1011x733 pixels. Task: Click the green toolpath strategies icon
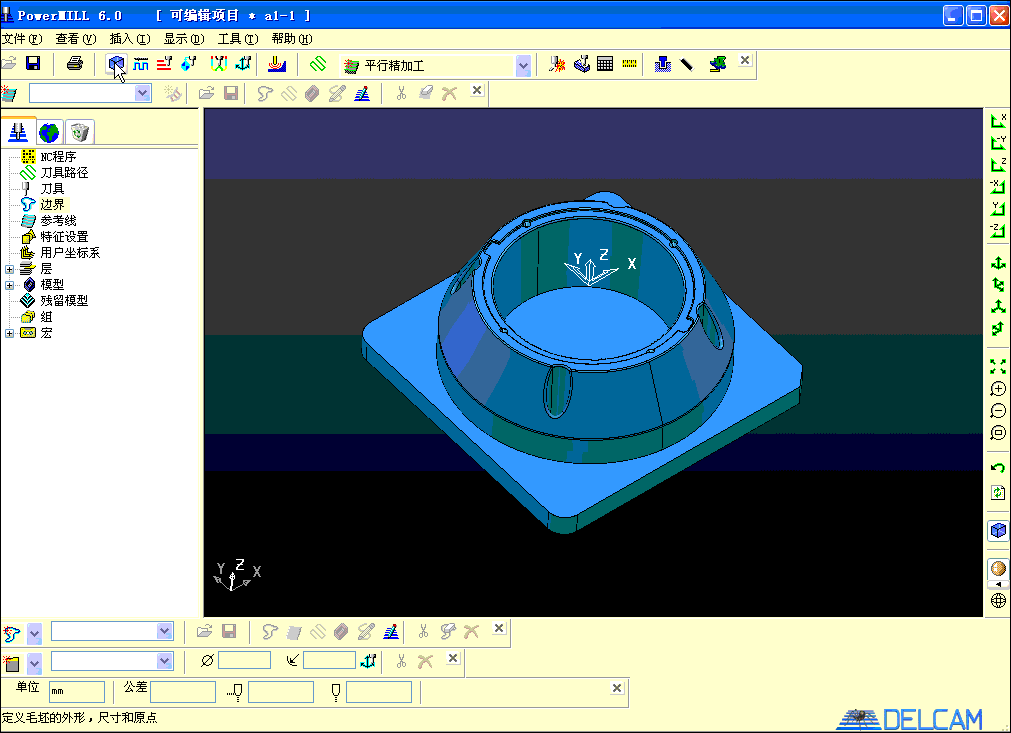click(x=318, y=64)
